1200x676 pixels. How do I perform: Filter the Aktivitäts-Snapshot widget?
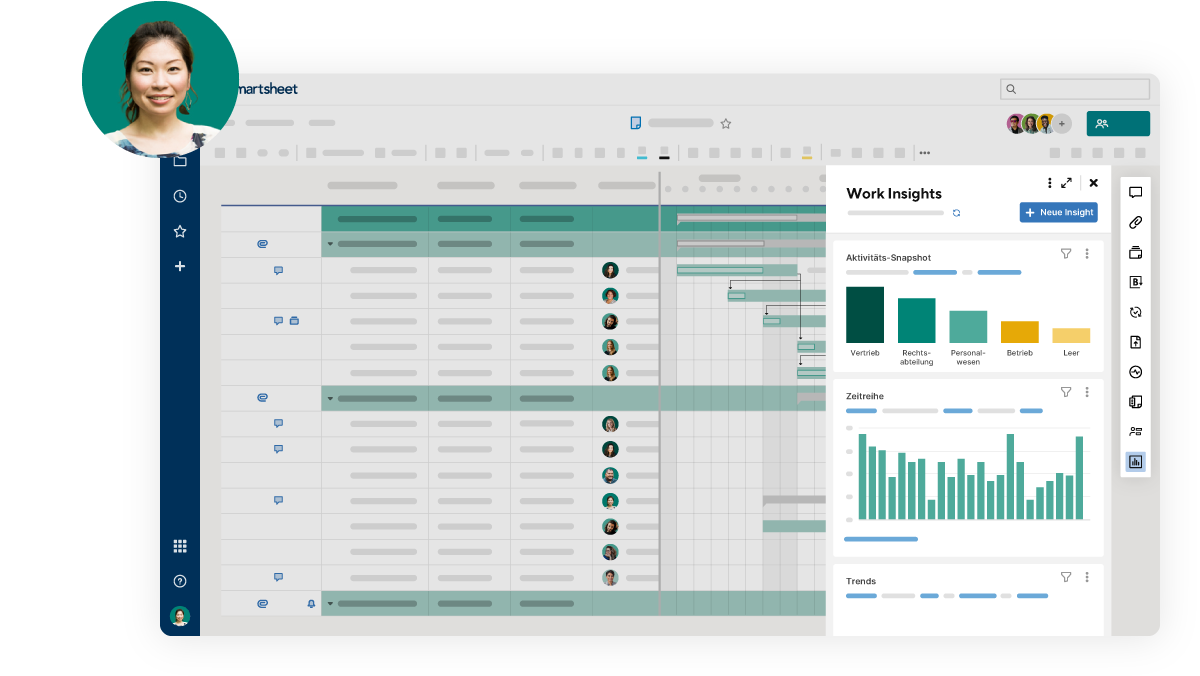click(1066, 254)
